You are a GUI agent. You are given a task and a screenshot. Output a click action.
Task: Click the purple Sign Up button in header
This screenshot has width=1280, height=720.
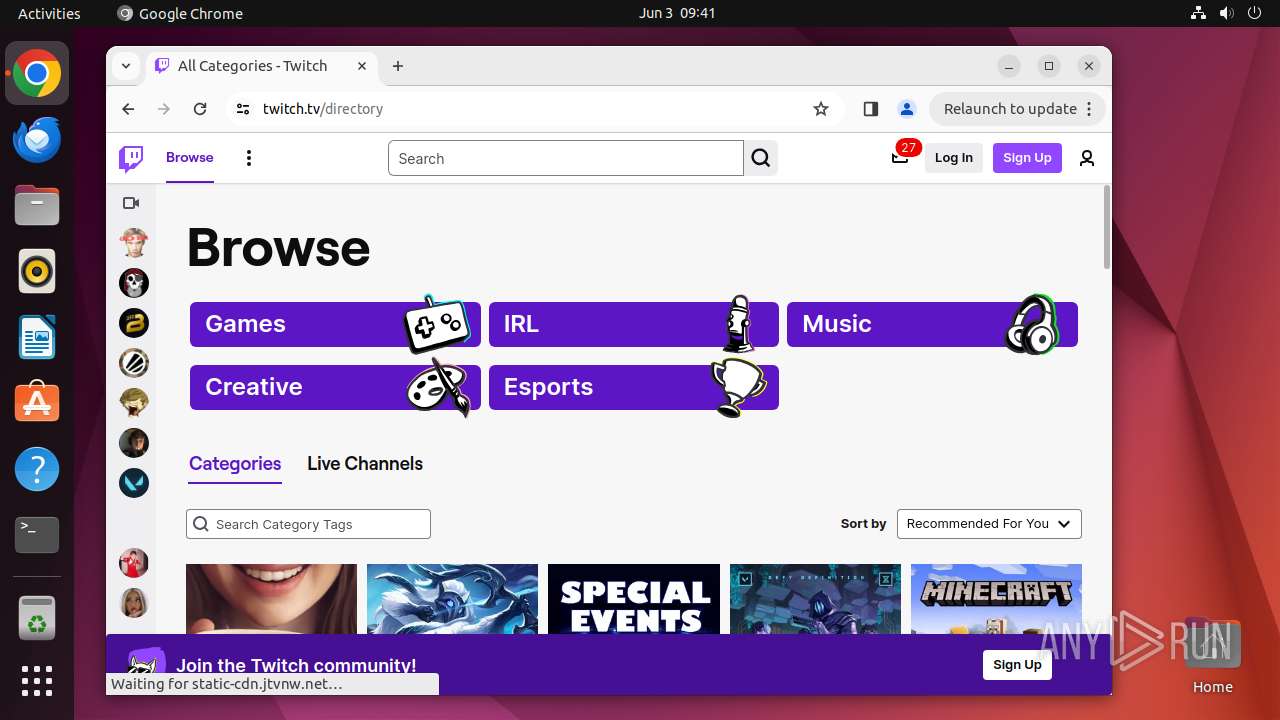1027,158
